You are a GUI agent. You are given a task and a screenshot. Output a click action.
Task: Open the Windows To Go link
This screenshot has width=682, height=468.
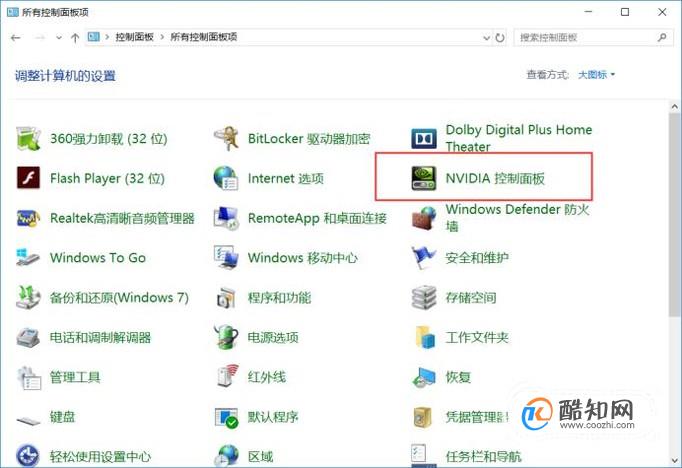coord(98,257)
